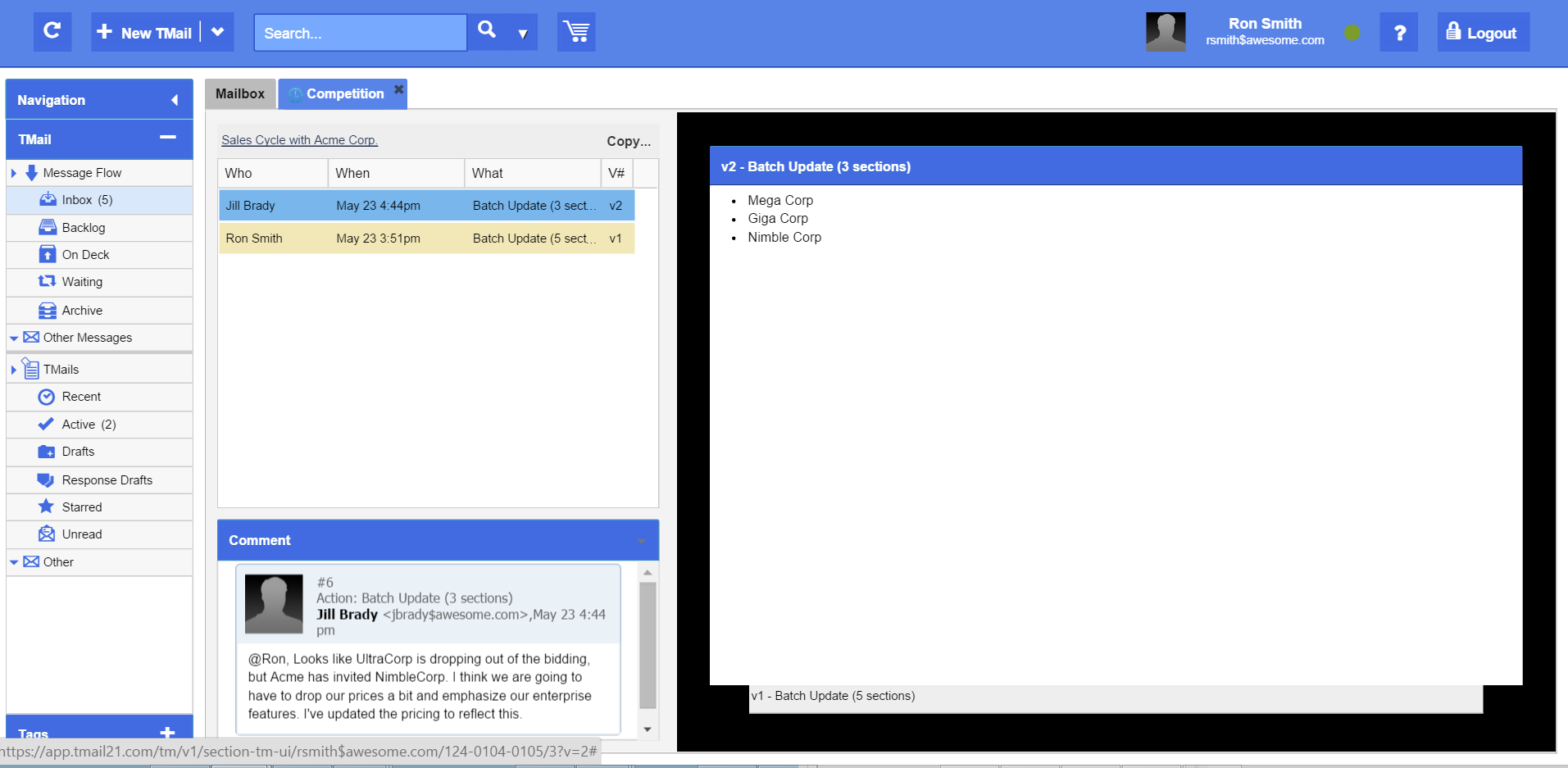Click the Logout button
Viewport: 1568px width, 768px height.
click(1482, 33)
